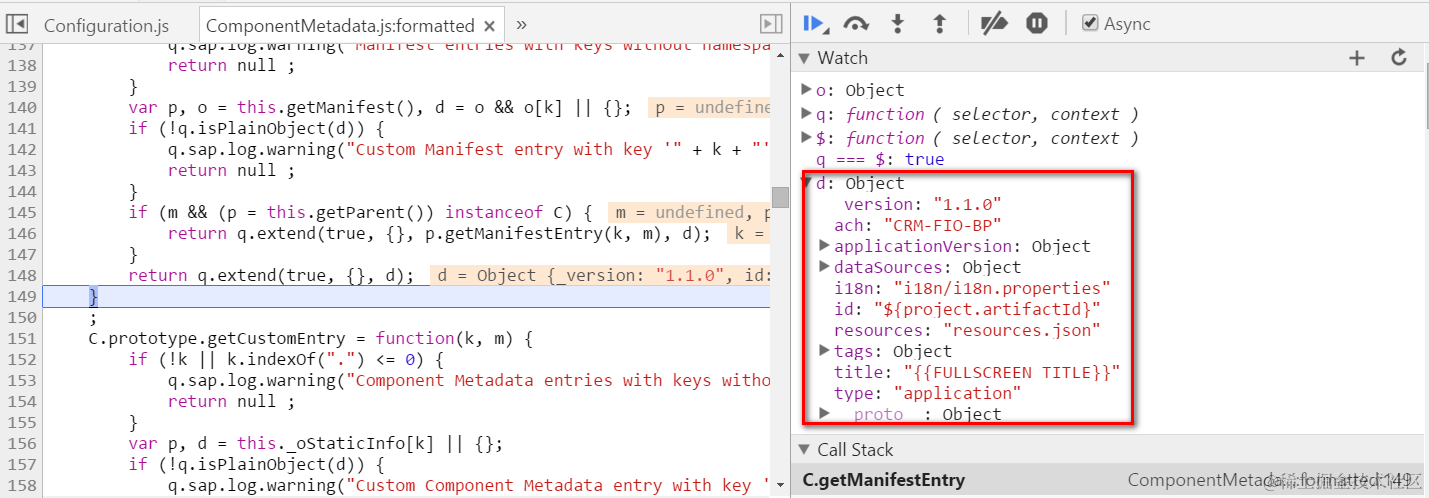Step into next function call
The width and height of the screenshot is (1429, 498).
coord(898,24)
